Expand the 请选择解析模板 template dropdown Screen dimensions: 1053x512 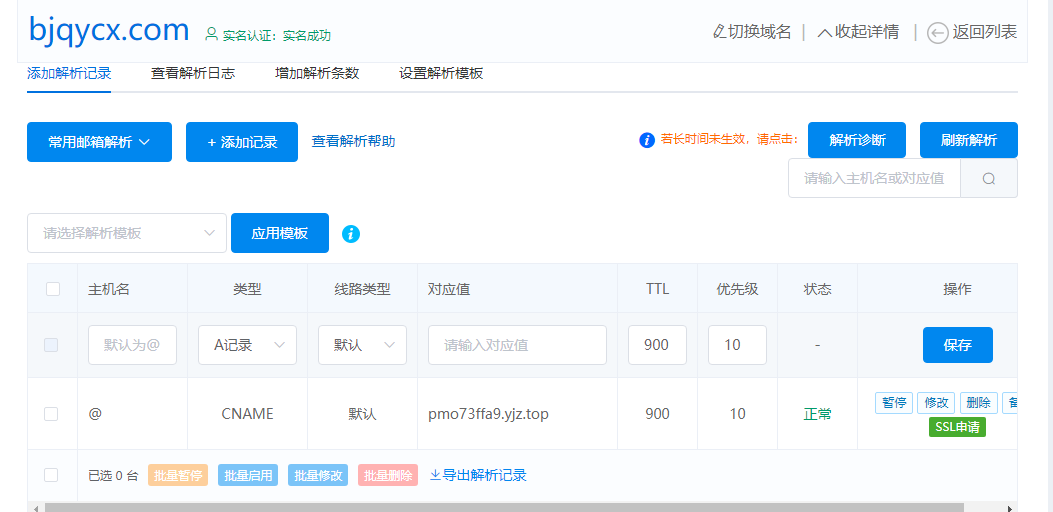(x=127, y=233)
